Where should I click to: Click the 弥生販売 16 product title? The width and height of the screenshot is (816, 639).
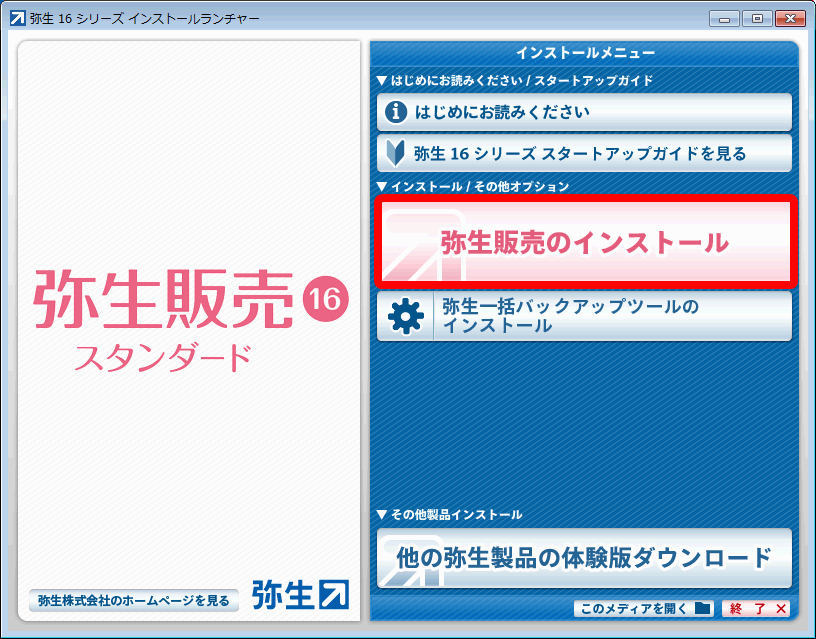[x=190, y=299]
